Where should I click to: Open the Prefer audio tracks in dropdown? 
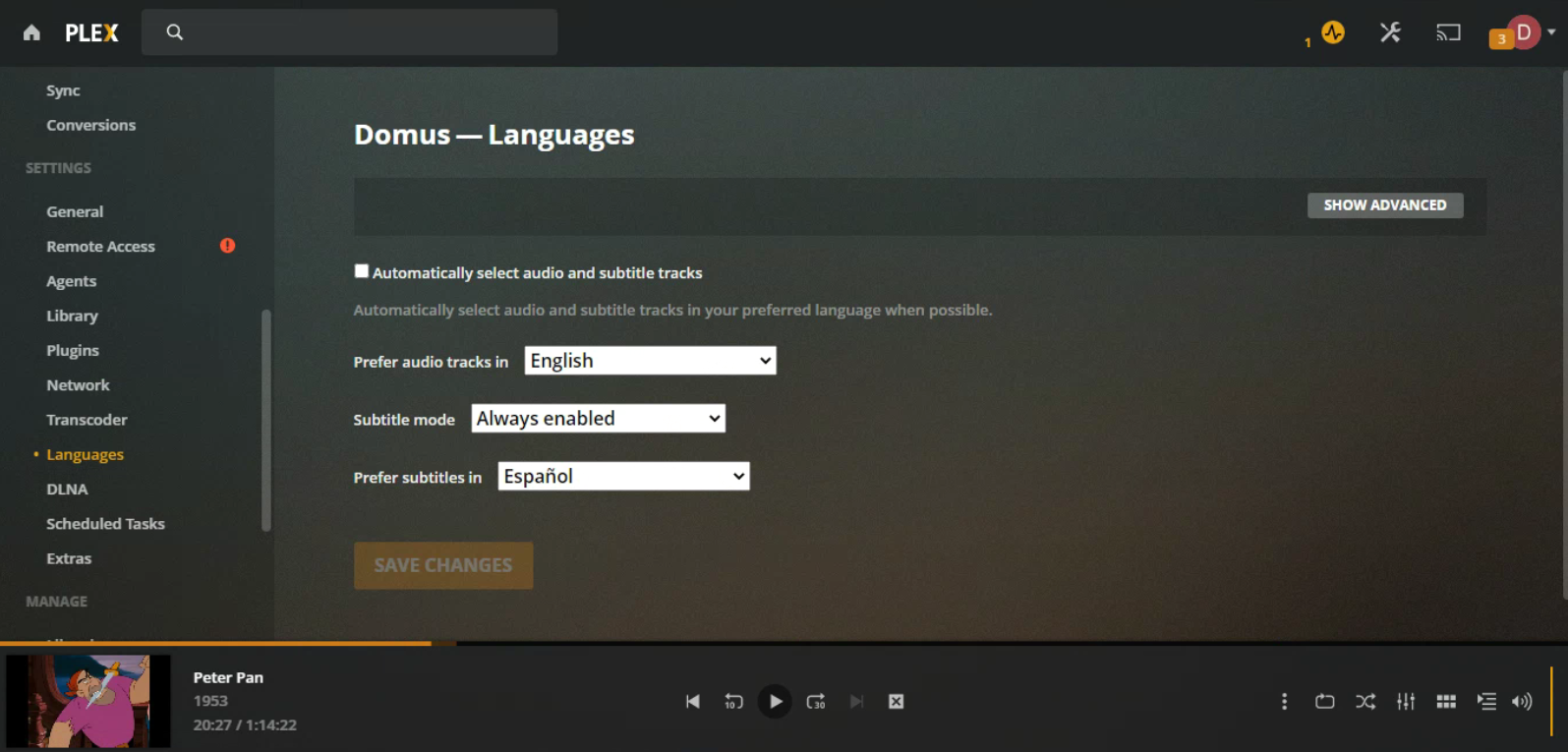[650, 361]
